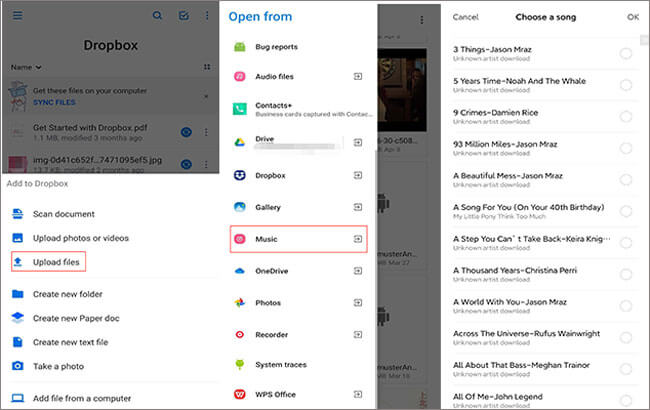Viewport: 650px width, 410px height.
Task: Select radio button for 93 Million Miles-Jason Mraz
Action: point(626,148)
